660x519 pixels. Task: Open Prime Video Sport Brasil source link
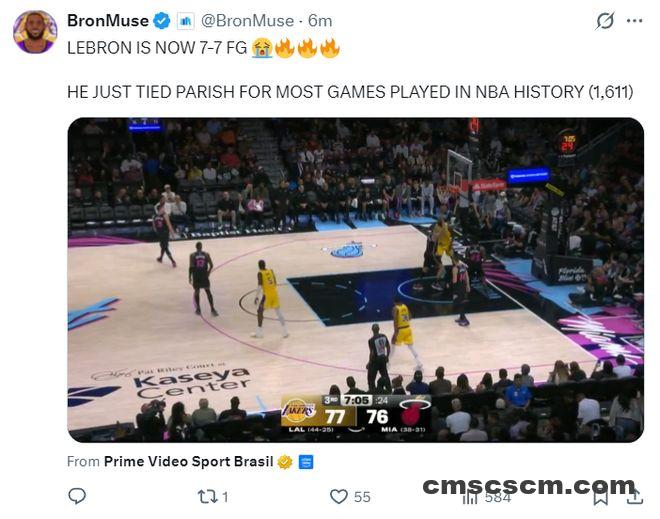189,461
